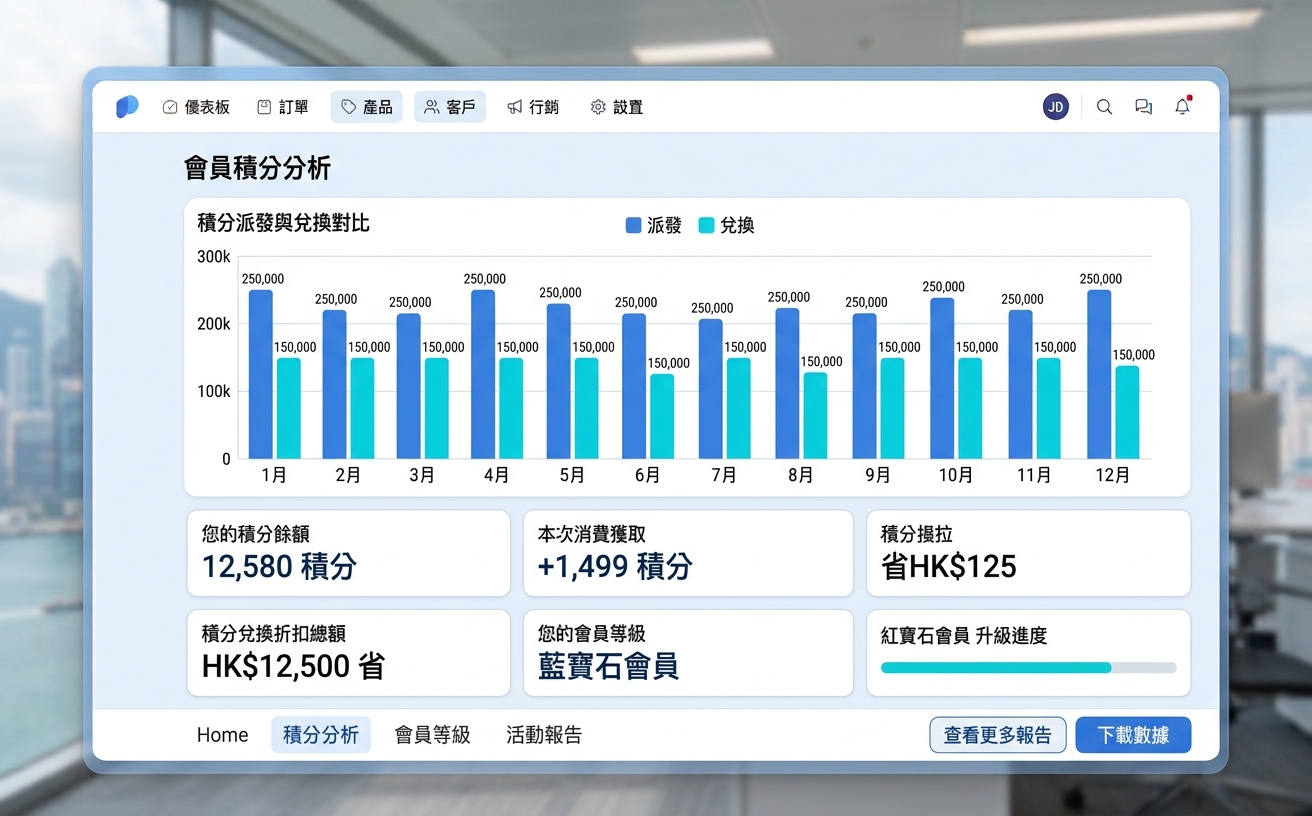
Task: Click the +1,499 積分 value
Action: [x=615, y=567]
